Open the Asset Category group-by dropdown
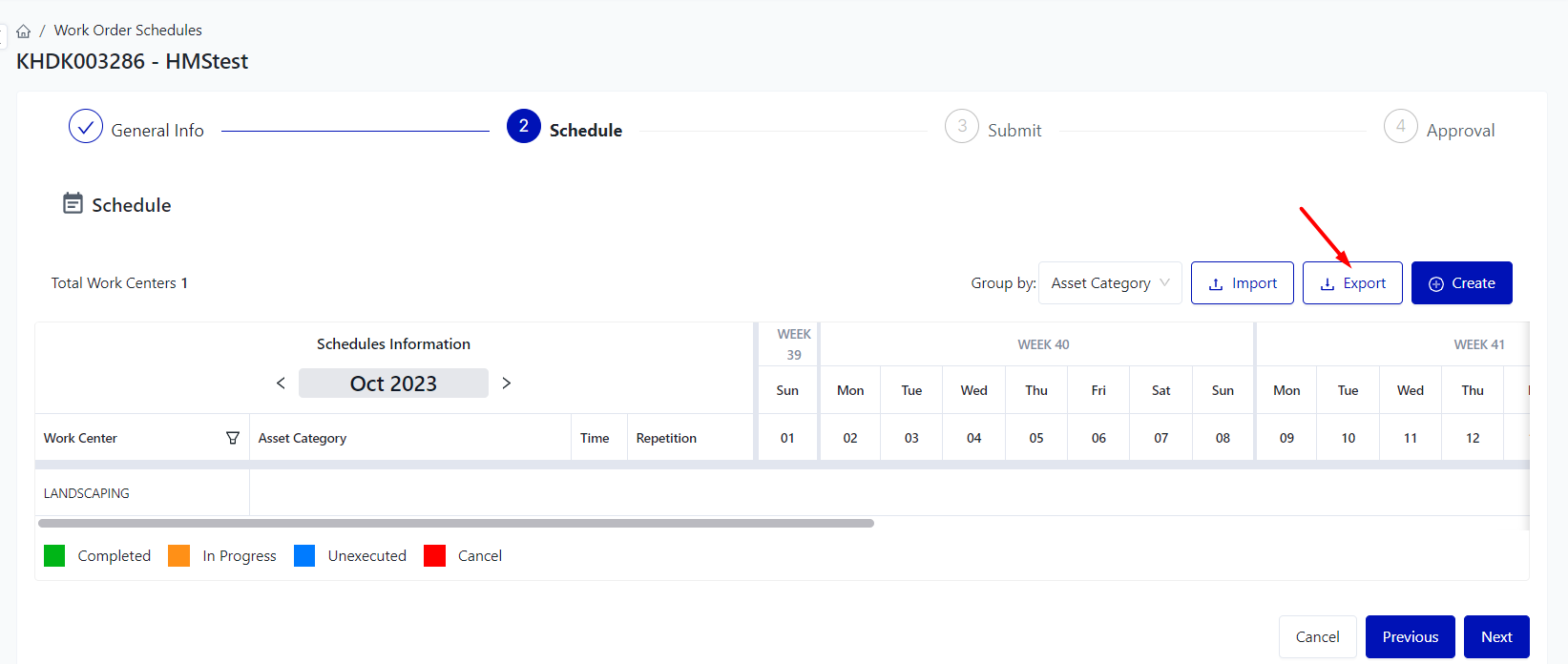This screenshot has width=1568, height=664. [1110, 283]
